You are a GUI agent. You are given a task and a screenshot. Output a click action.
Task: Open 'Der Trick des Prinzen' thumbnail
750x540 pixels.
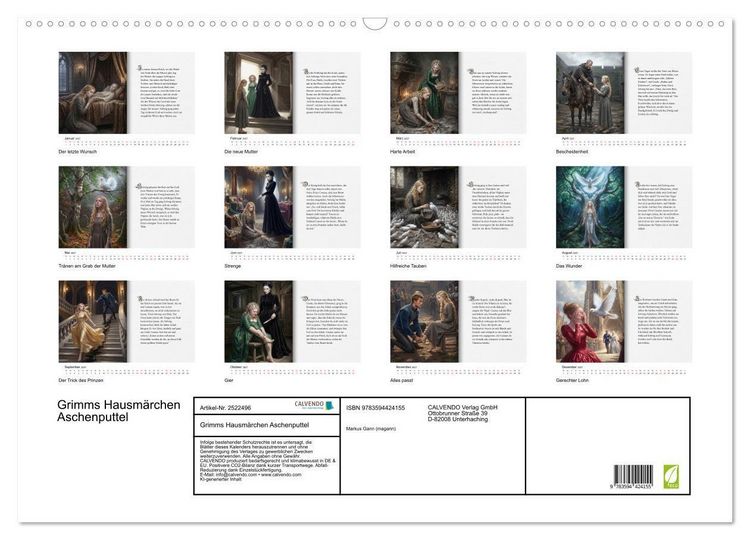[127, 321]
